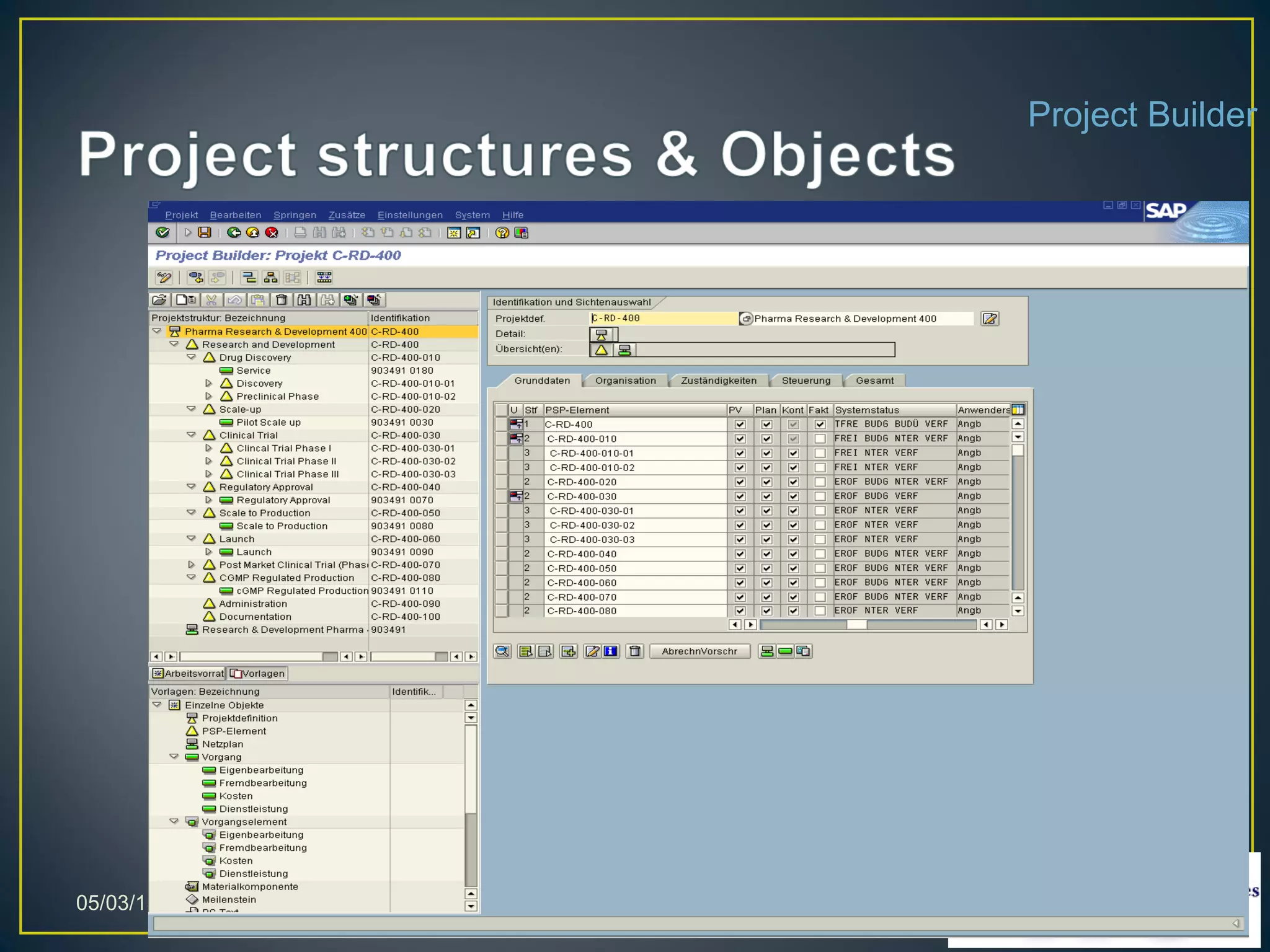Open Help via question mark icon

pos(502,232)
